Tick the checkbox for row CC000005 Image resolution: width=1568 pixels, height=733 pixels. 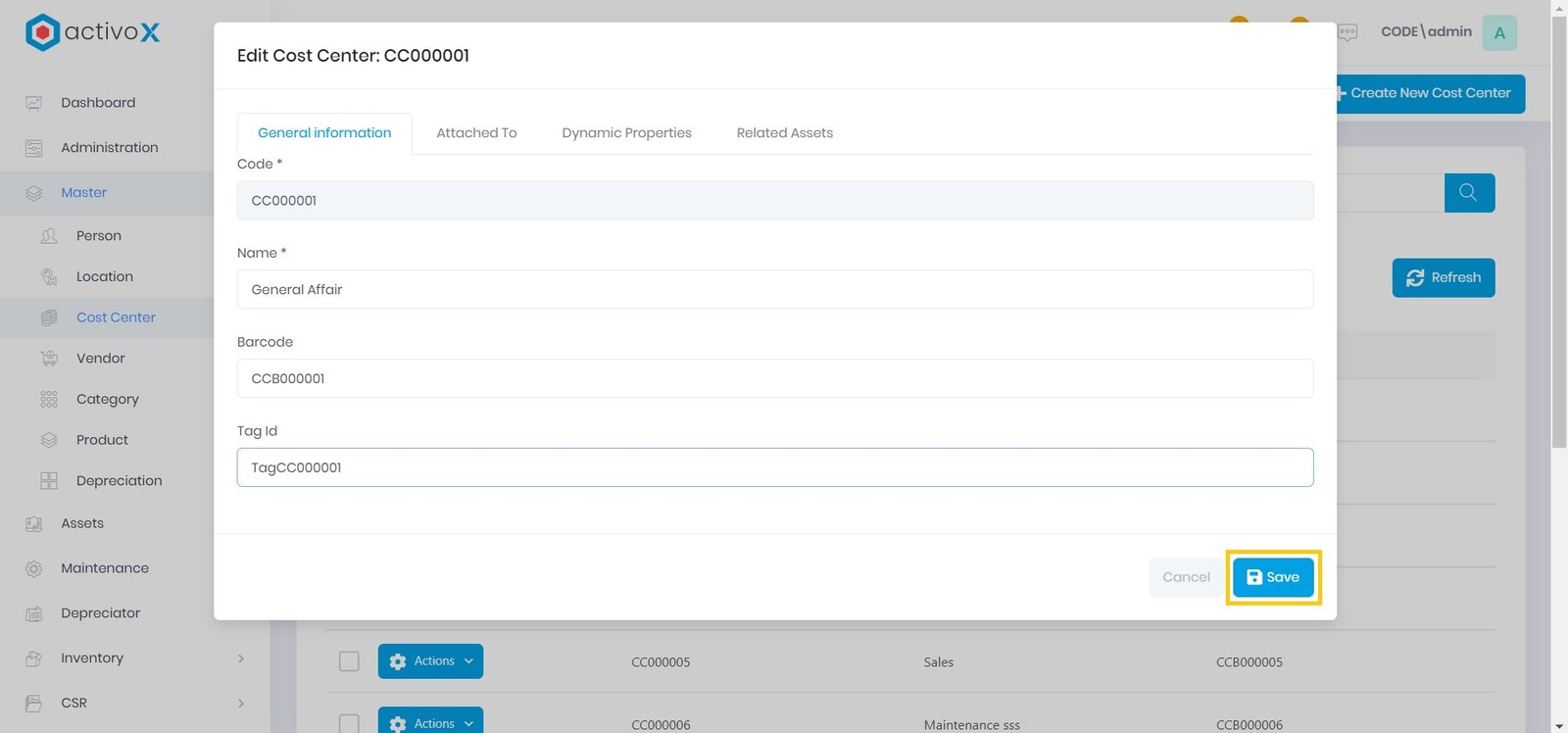349,661
